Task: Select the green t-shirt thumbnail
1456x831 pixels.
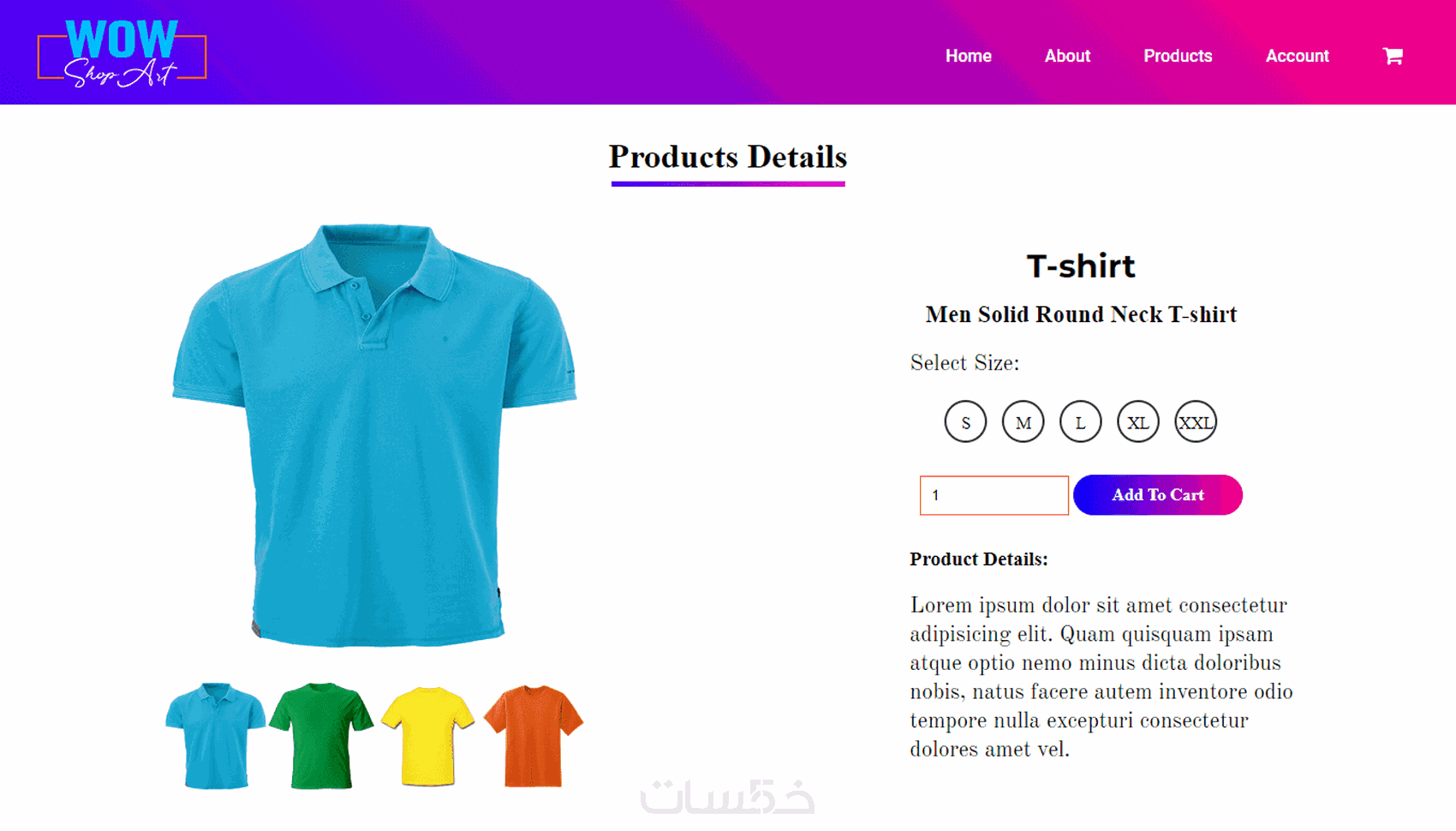Action: 321,736
